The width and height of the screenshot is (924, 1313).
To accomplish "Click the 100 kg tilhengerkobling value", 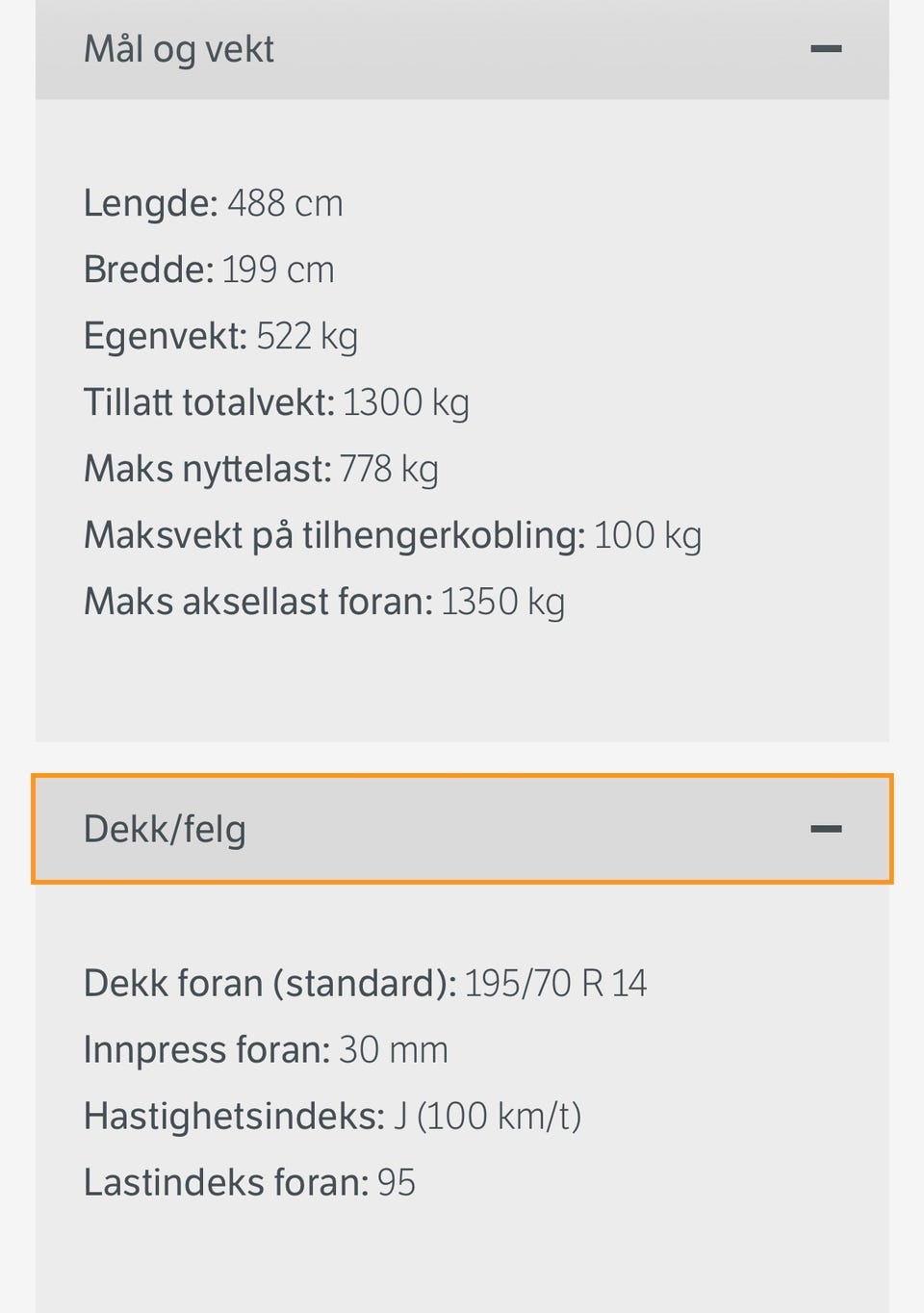I will pos(647,535).
